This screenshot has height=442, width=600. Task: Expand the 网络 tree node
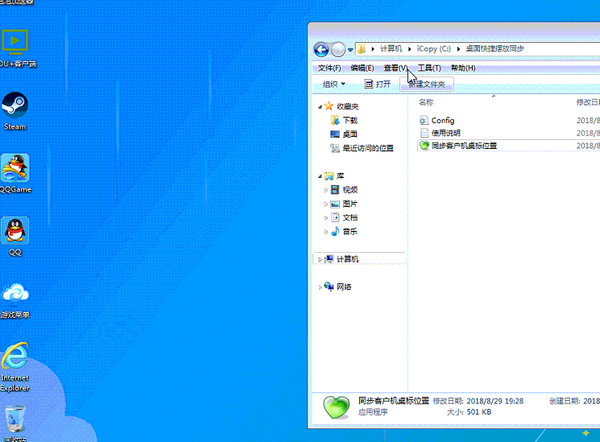pyautogui.click(x=320, y=287)
